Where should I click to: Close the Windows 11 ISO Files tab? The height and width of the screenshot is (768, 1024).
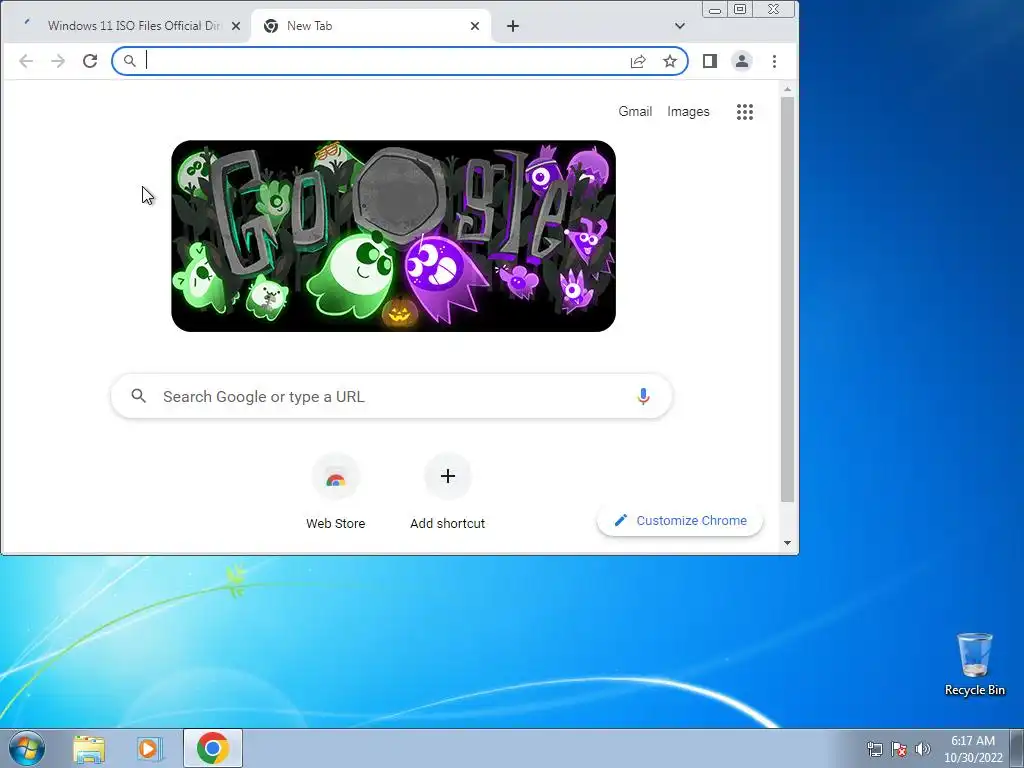(236, 26)
